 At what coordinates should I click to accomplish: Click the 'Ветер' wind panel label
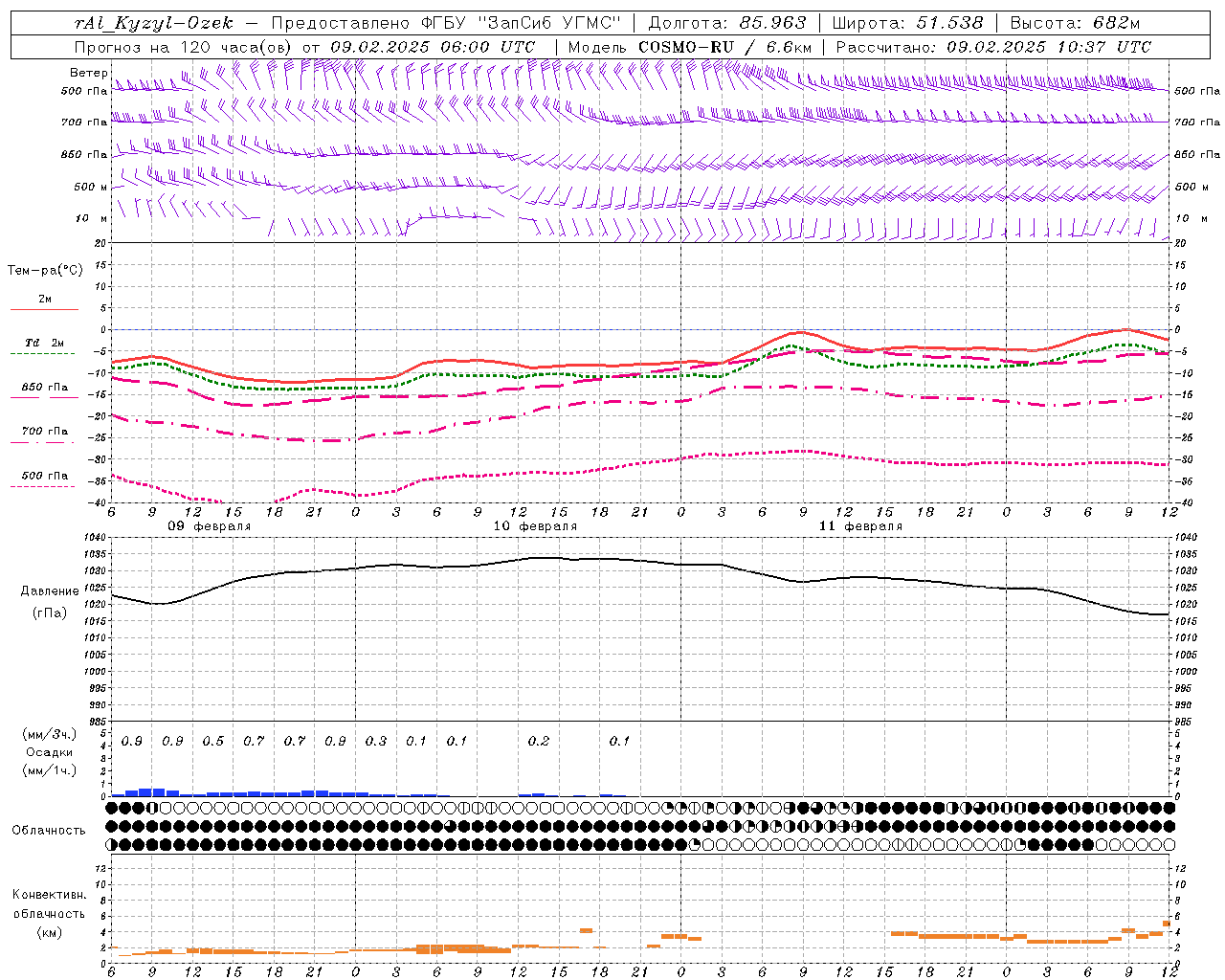point(89,73)
